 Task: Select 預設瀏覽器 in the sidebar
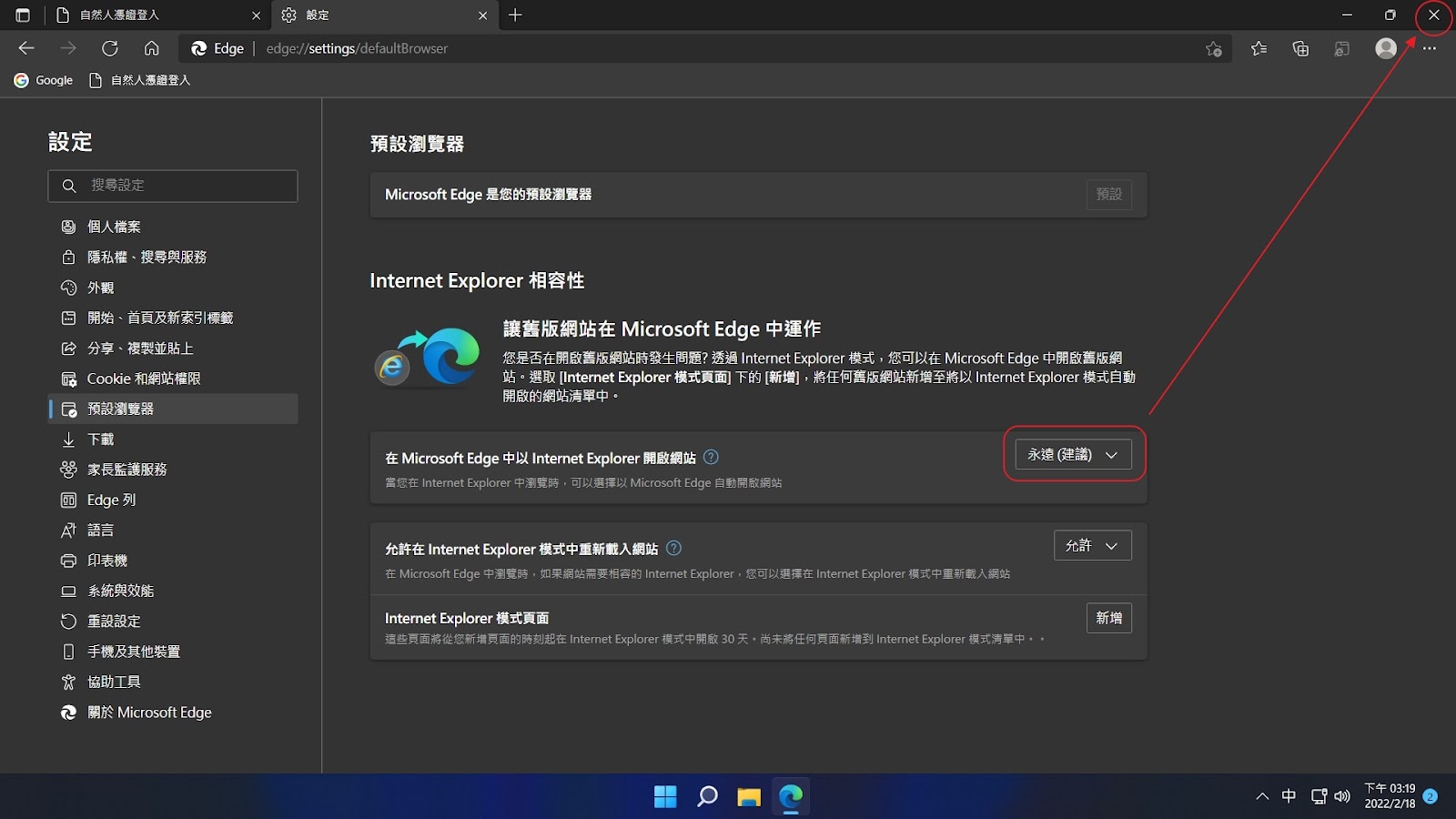pos(173,409)
